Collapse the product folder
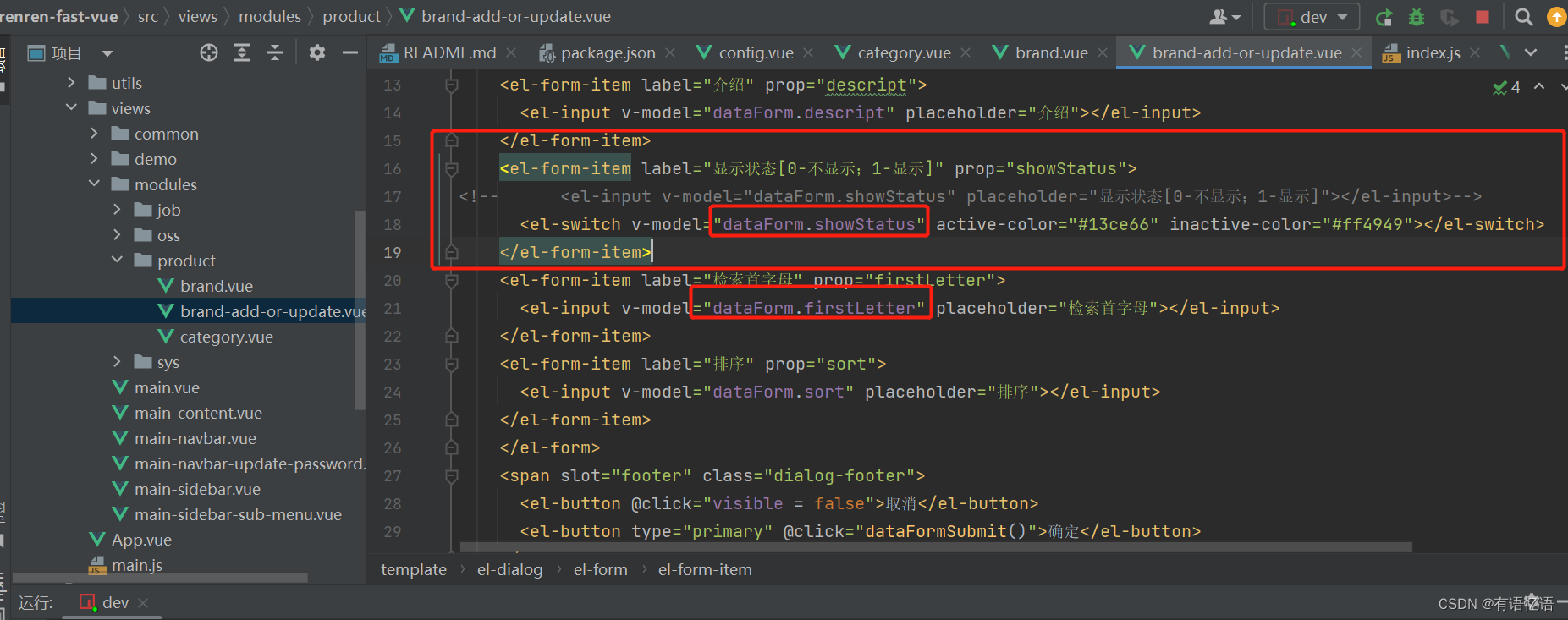 pyautogui.click(x=117, y=261)
